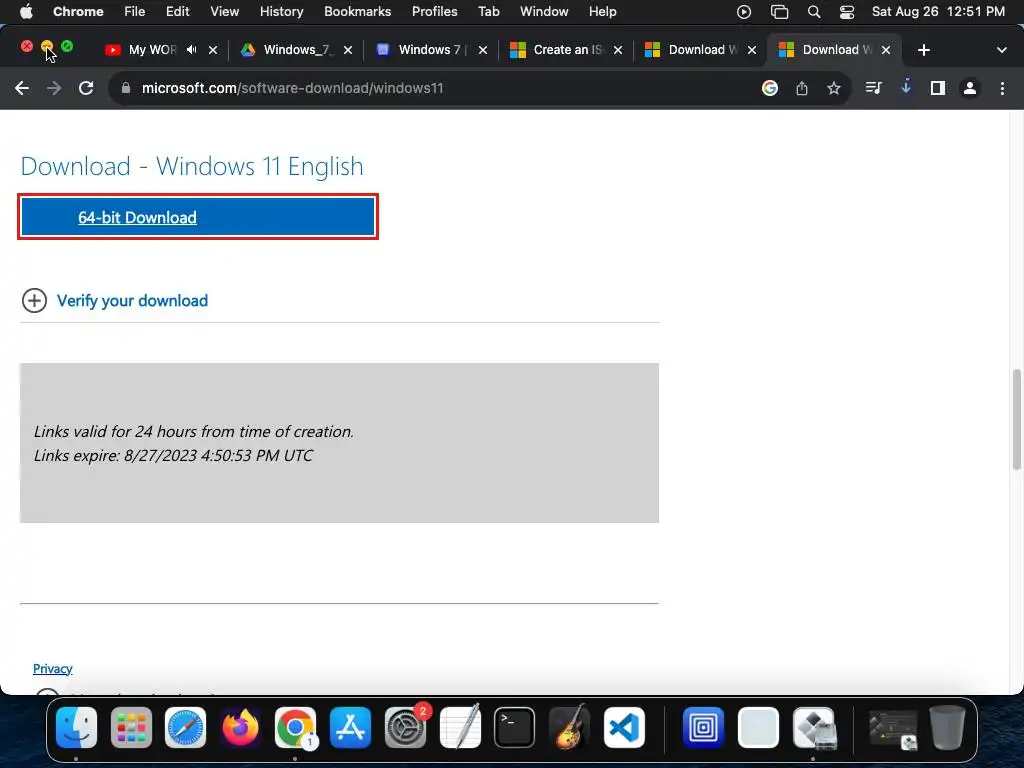Open Spotlight search in menu bar
The image size is (1024, 768).
pyautogui.click(x=814, y=11)
